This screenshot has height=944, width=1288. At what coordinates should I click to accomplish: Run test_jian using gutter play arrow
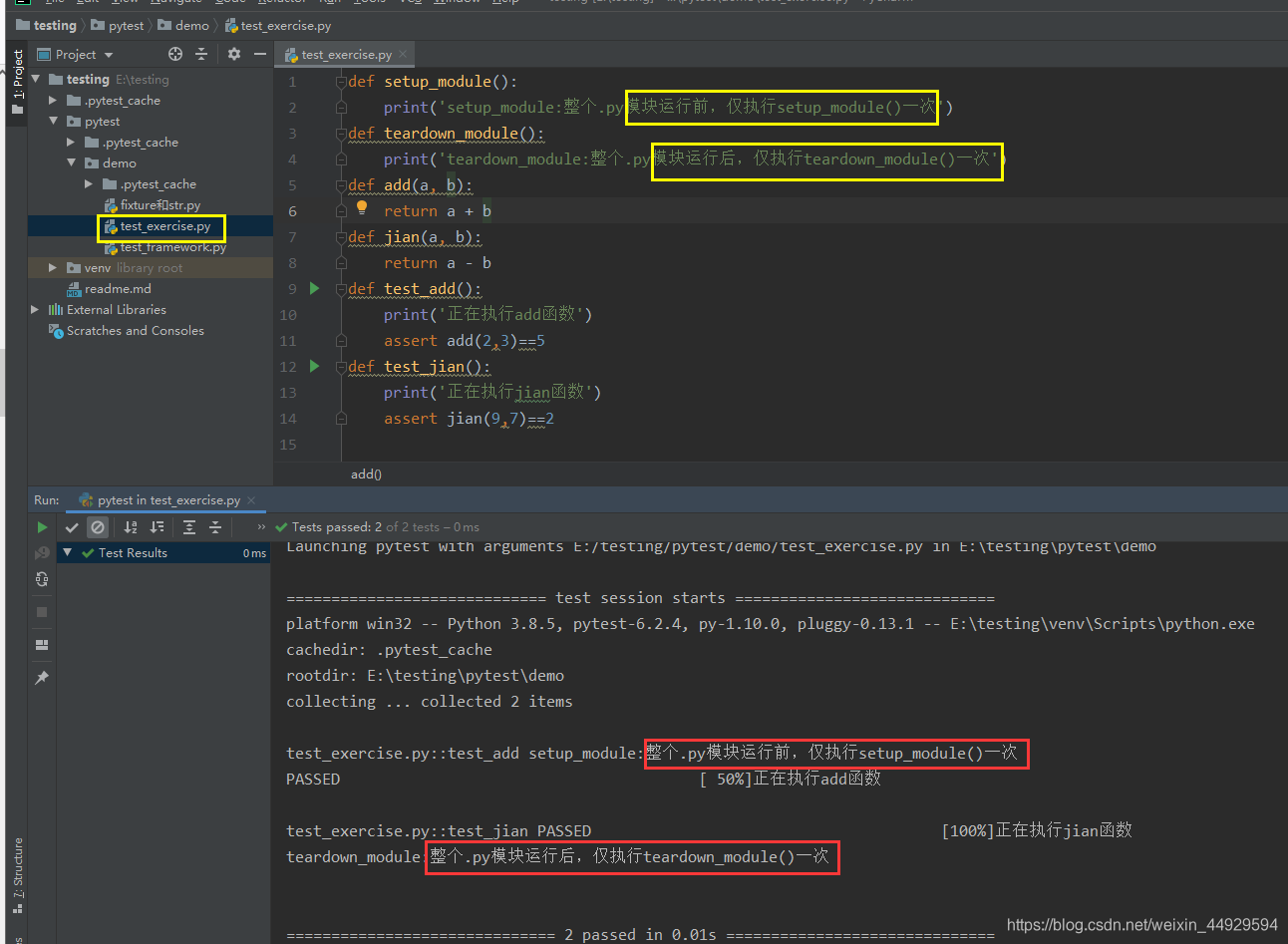tap(314, 366)
